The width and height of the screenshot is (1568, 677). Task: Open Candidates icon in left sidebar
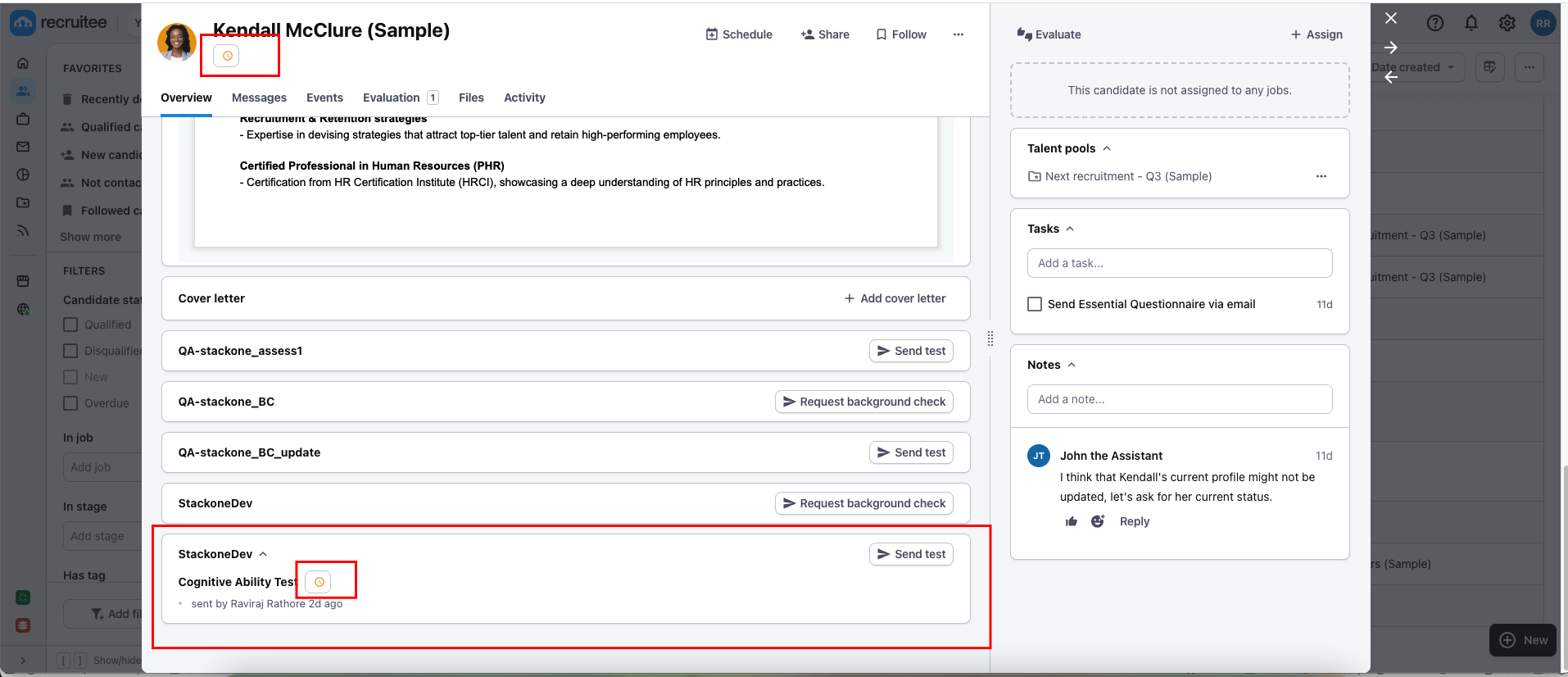[x=23, y=91]
